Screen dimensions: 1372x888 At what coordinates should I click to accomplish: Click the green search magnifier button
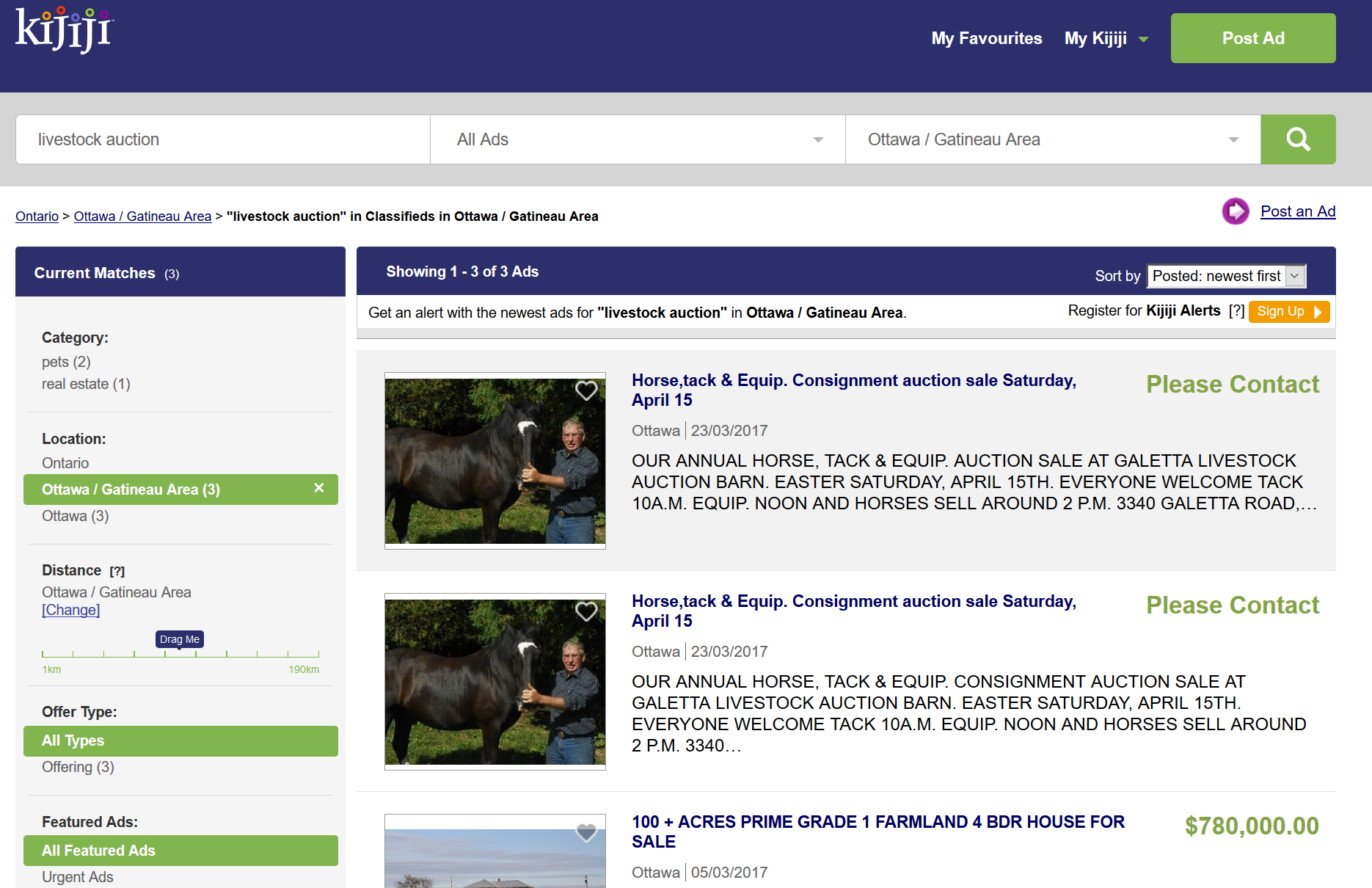pos(1298,139)
